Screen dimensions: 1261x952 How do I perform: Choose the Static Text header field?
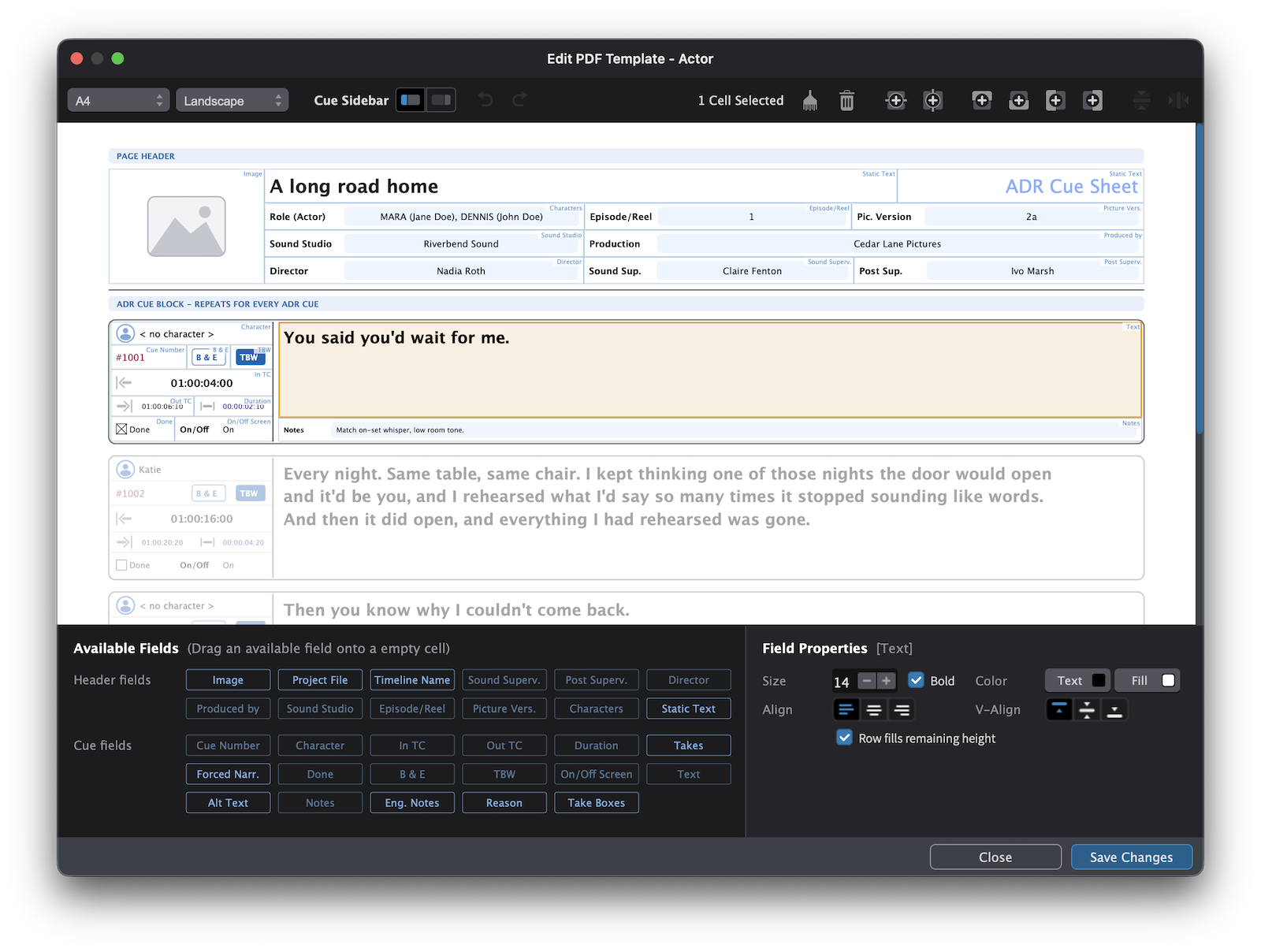click(x=689, y=708)
